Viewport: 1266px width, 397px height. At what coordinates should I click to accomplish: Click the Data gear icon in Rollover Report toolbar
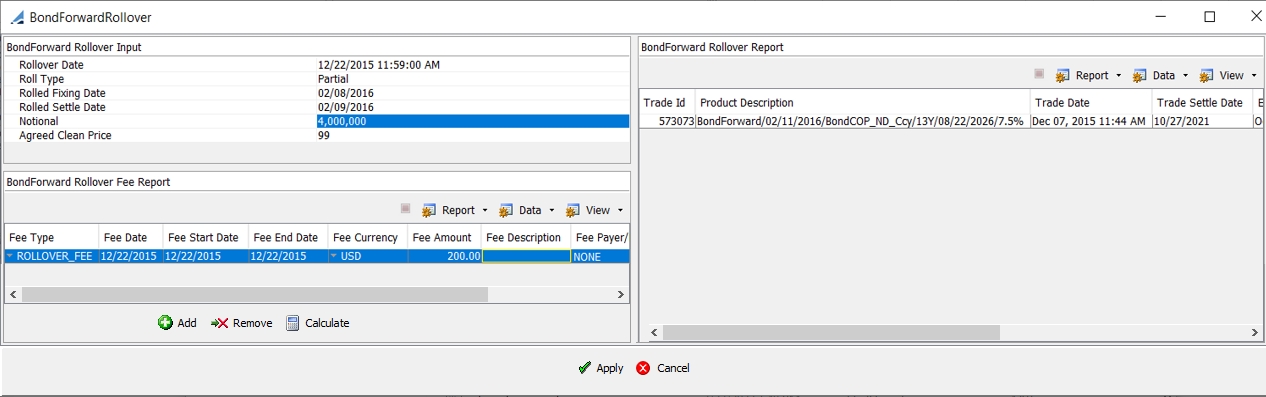(1140, 75)
